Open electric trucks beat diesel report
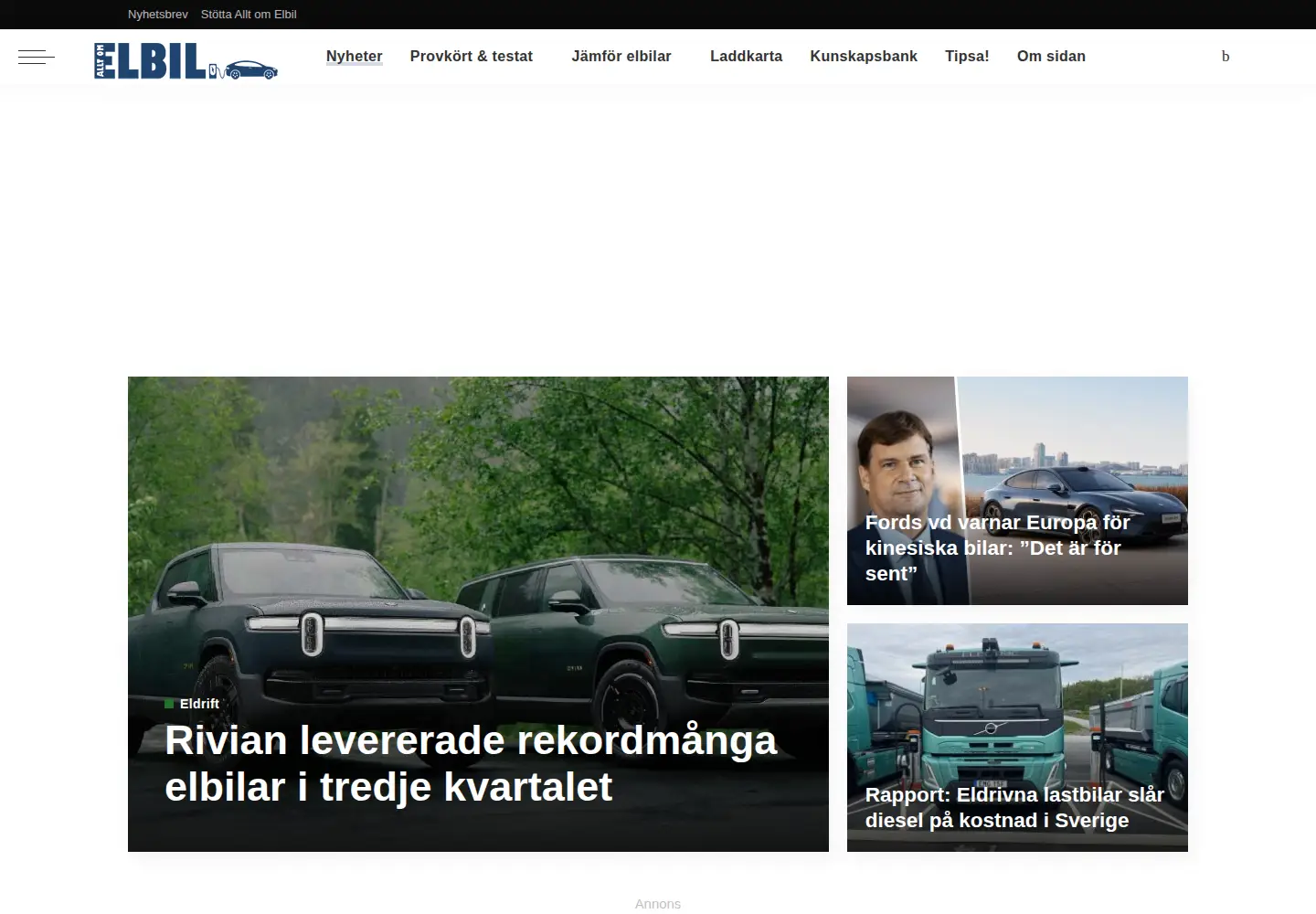Screen dimensions: 1316x914 click(x=1014, y=807)
